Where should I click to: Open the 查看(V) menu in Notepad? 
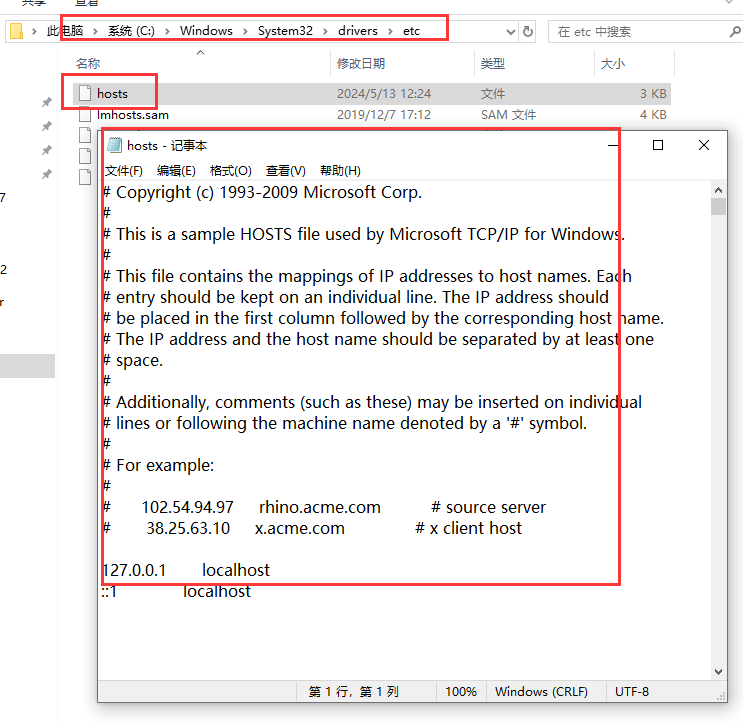pyautogui.click(x=286, y=171)
